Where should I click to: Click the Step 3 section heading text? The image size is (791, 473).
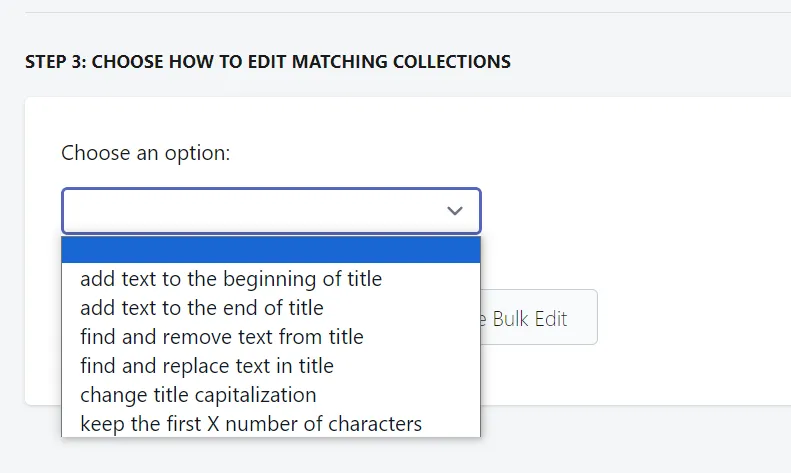(268, 62)
